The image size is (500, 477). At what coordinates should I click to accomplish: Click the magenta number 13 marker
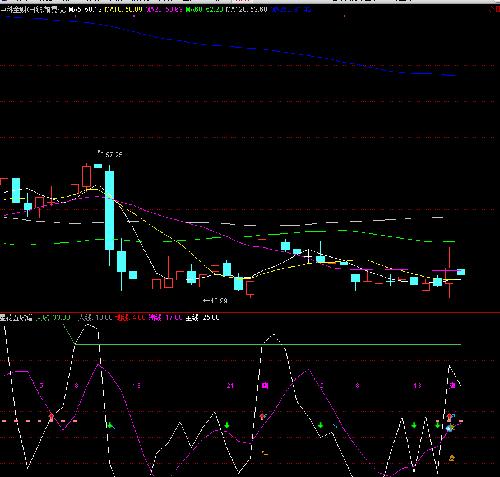pyautogui.click(x=417, y=386)
